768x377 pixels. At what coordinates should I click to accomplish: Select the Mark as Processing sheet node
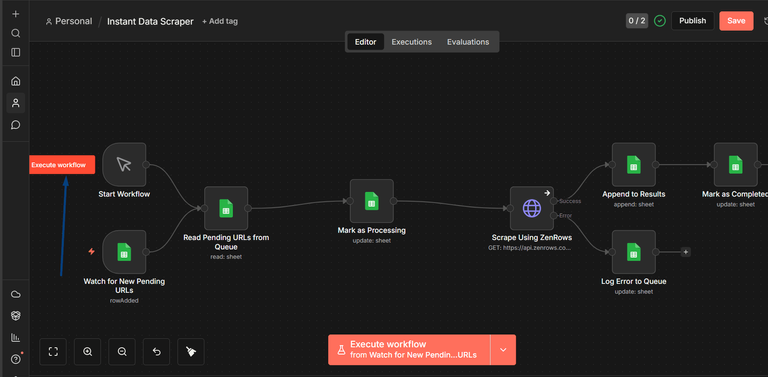pos(372,201)
